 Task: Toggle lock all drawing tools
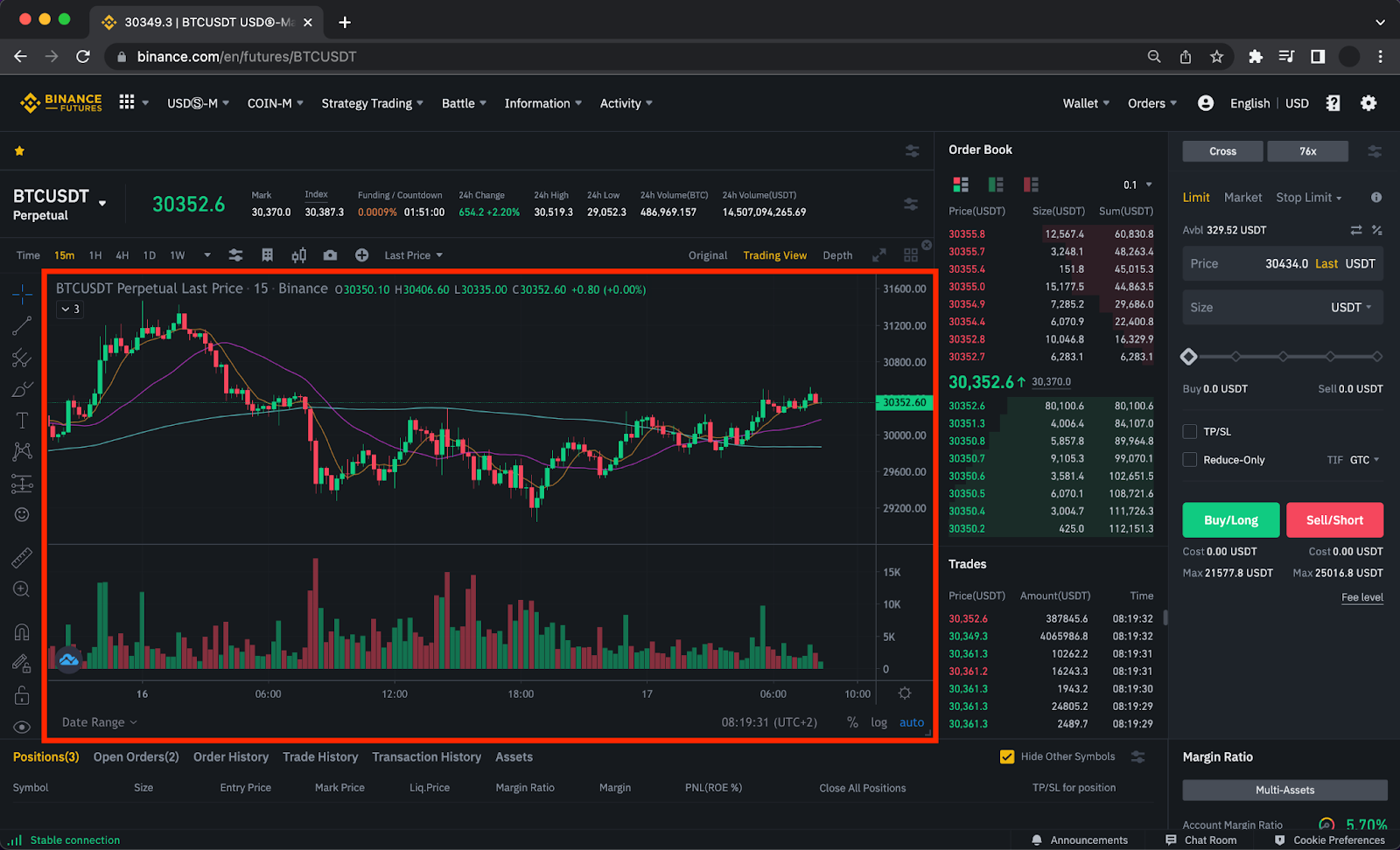tap(22, 695)
